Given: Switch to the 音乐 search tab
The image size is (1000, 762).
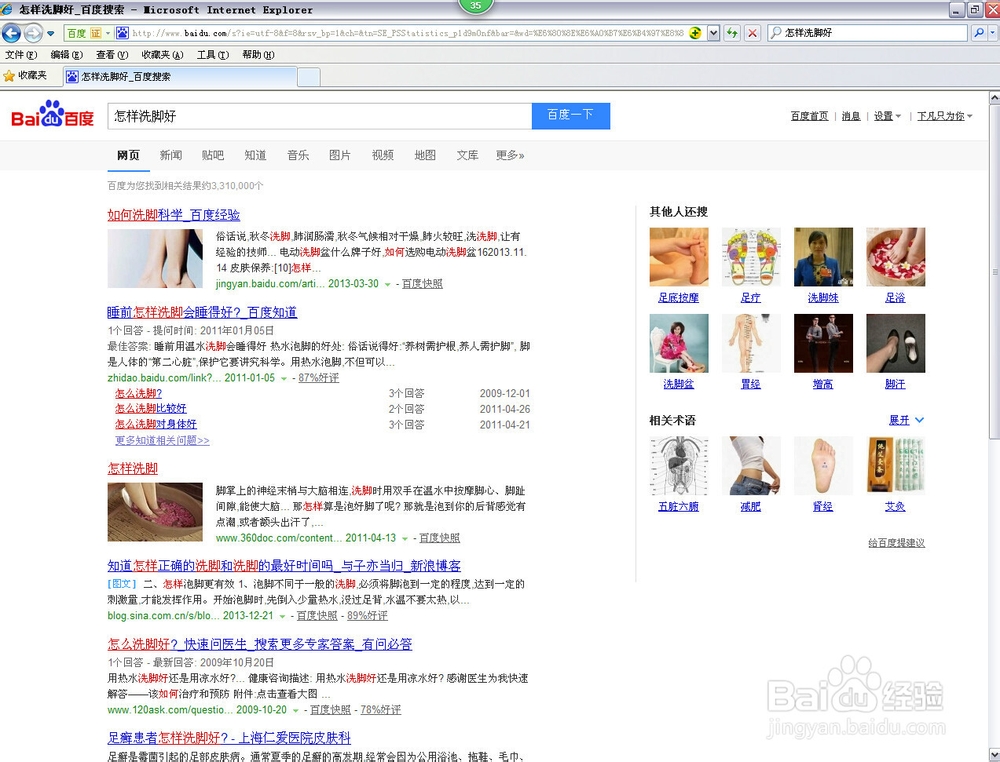Looking at the screenshot, I should tap(298, 155).
